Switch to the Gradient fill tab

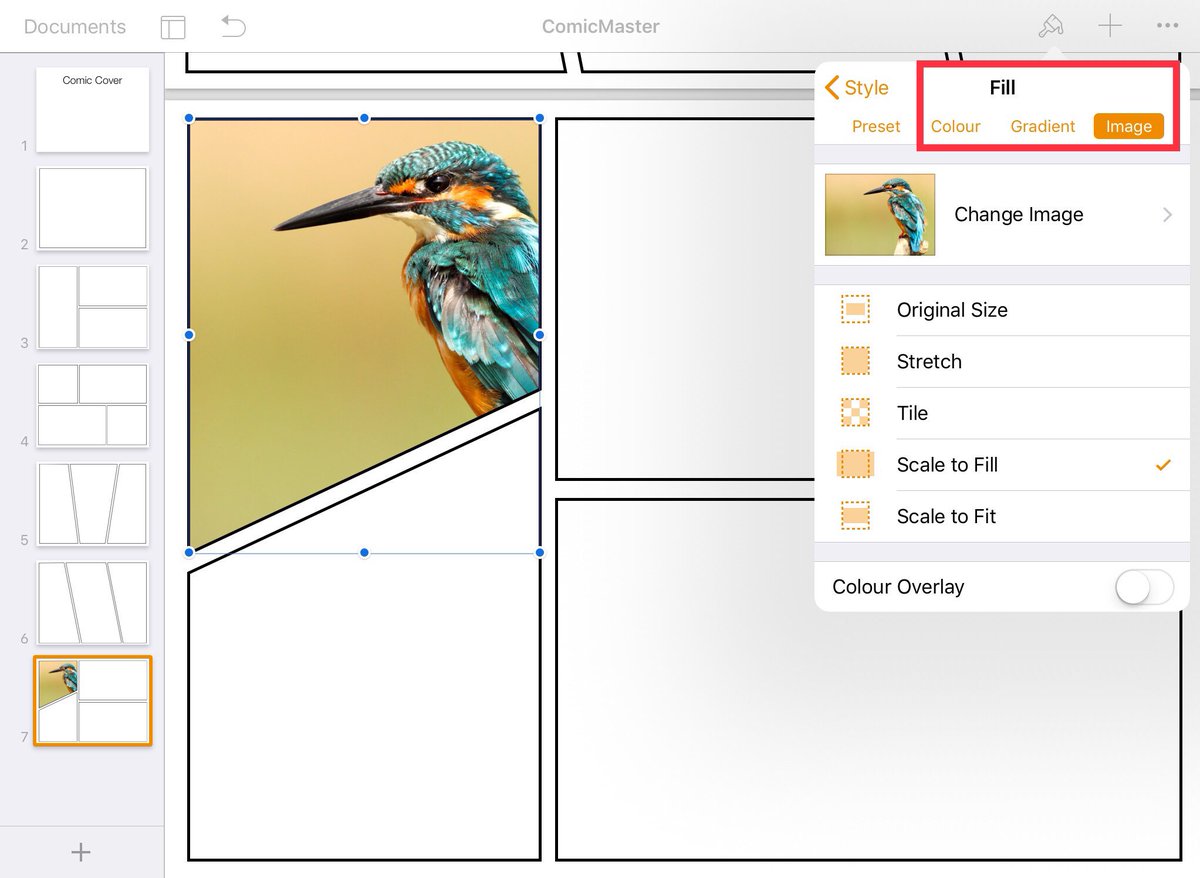tap(1043, 126)
